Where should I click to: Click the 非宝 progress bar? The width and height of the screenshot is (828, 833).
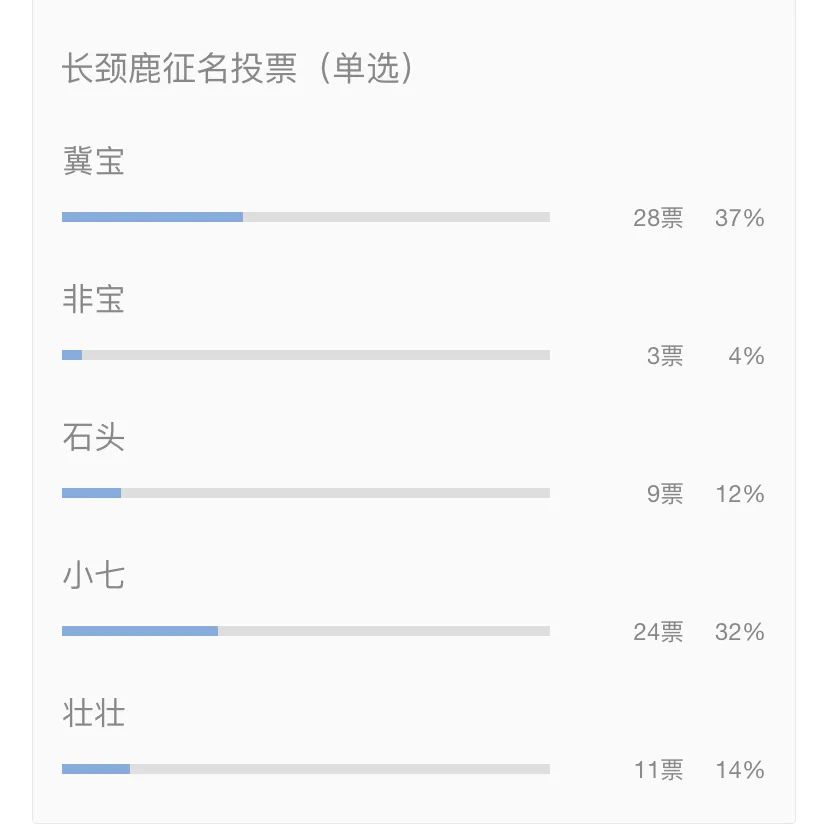306,355
